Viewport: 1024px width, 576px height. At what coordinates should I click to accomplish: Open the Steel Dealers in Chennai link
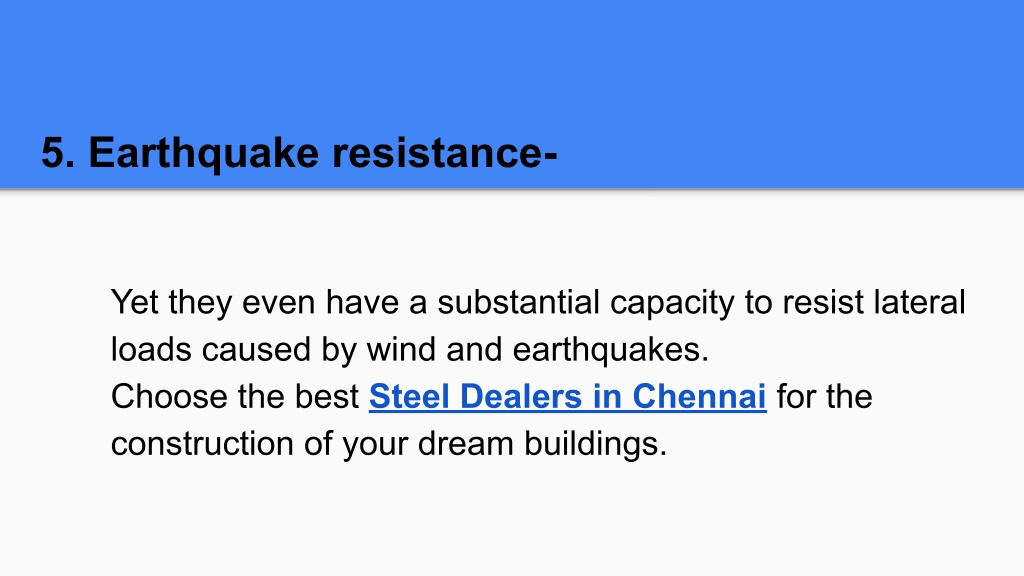(x=568, y=396)
